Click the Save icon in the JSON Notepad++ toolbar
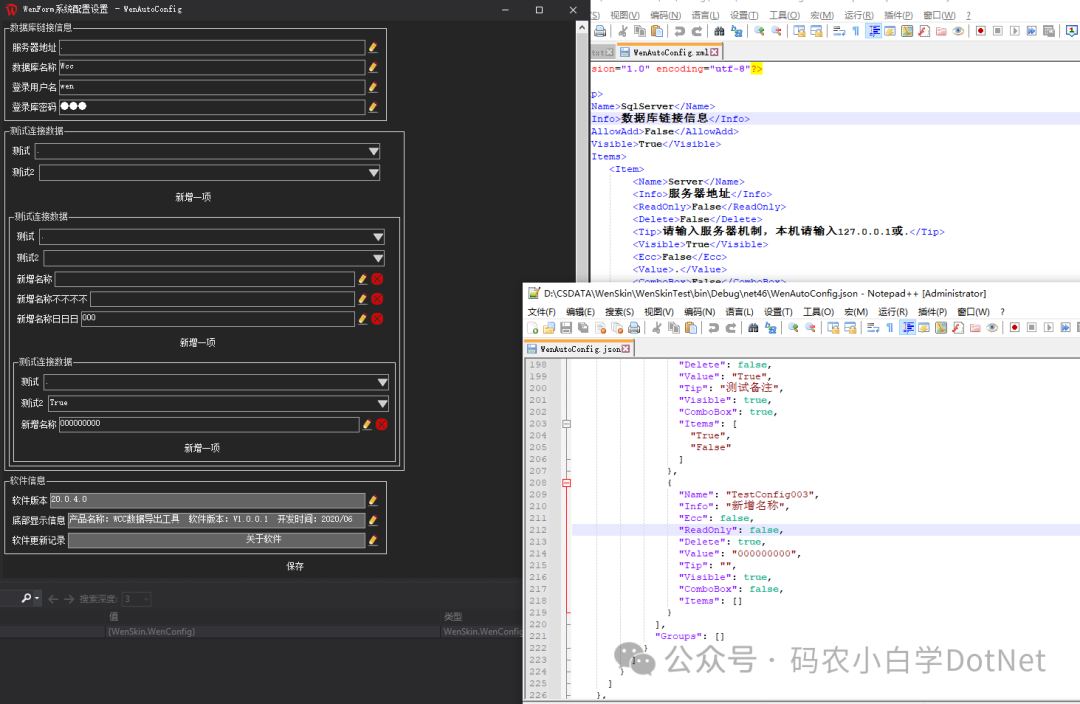This screenshot has width=1080, height=704. click(566, 327)
